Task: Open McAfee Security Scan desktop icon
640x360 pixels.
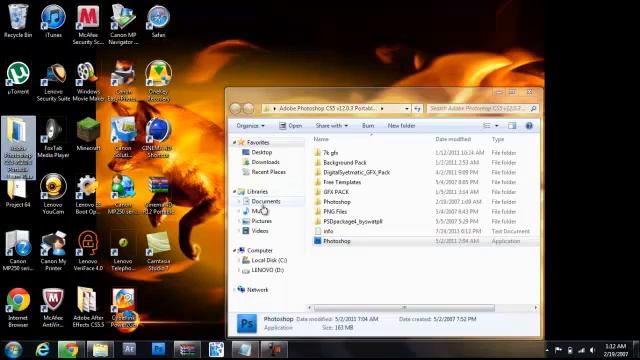Action: (88, 24)
